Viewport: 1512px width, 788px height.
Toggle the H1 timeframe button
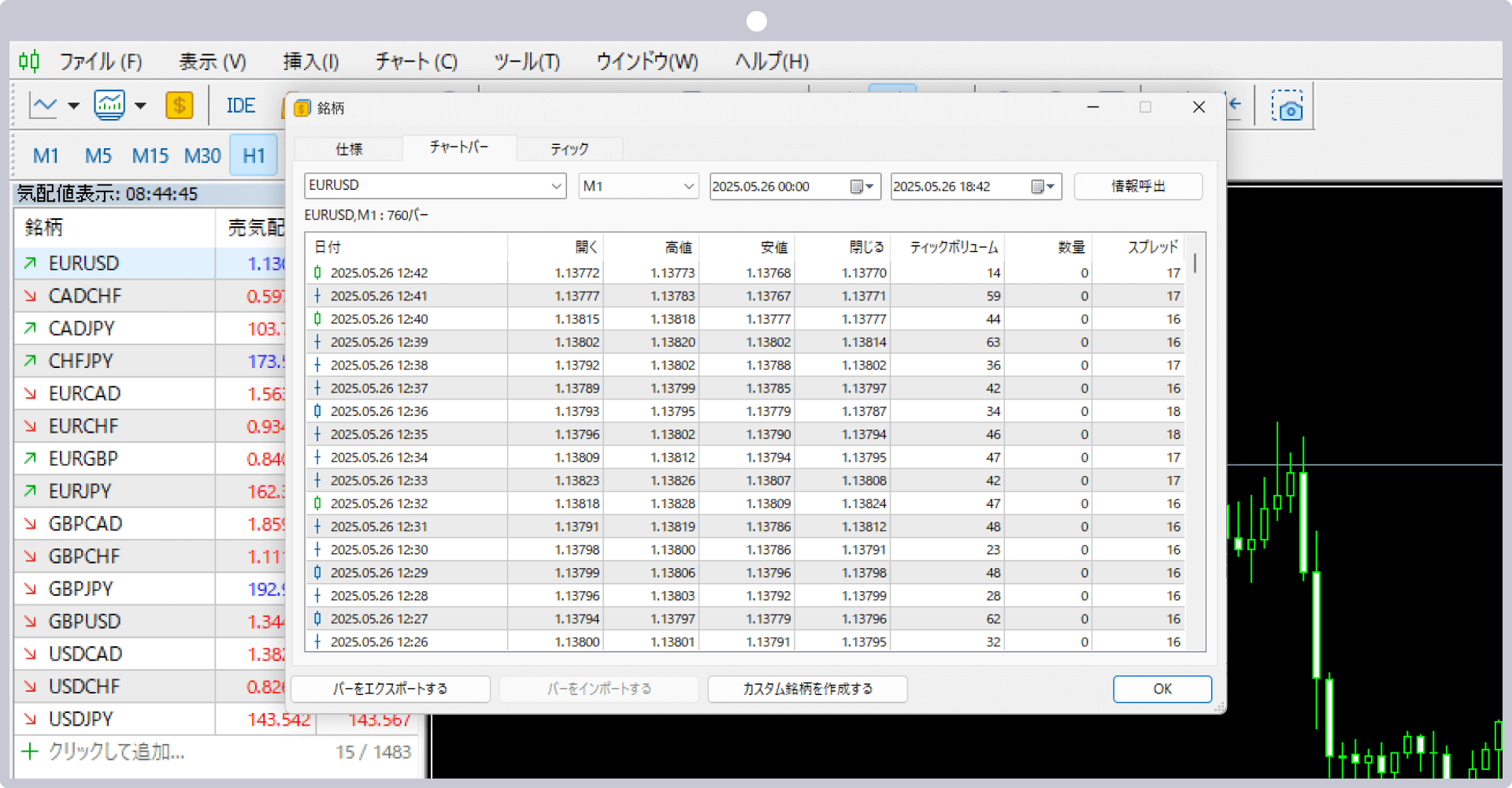254,156
